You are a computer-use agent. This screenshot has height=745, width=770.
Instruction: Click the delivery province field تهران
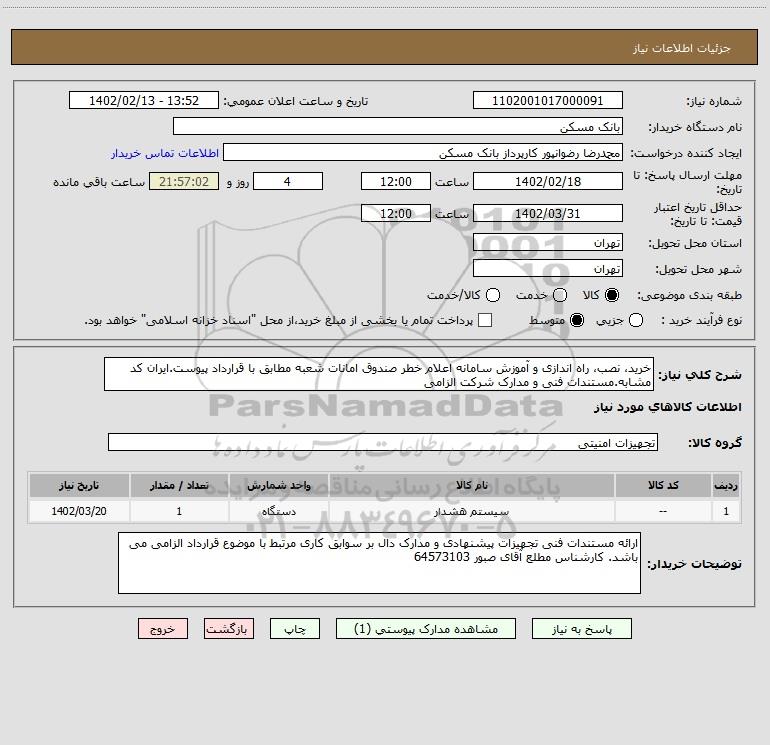pos(548,243)
